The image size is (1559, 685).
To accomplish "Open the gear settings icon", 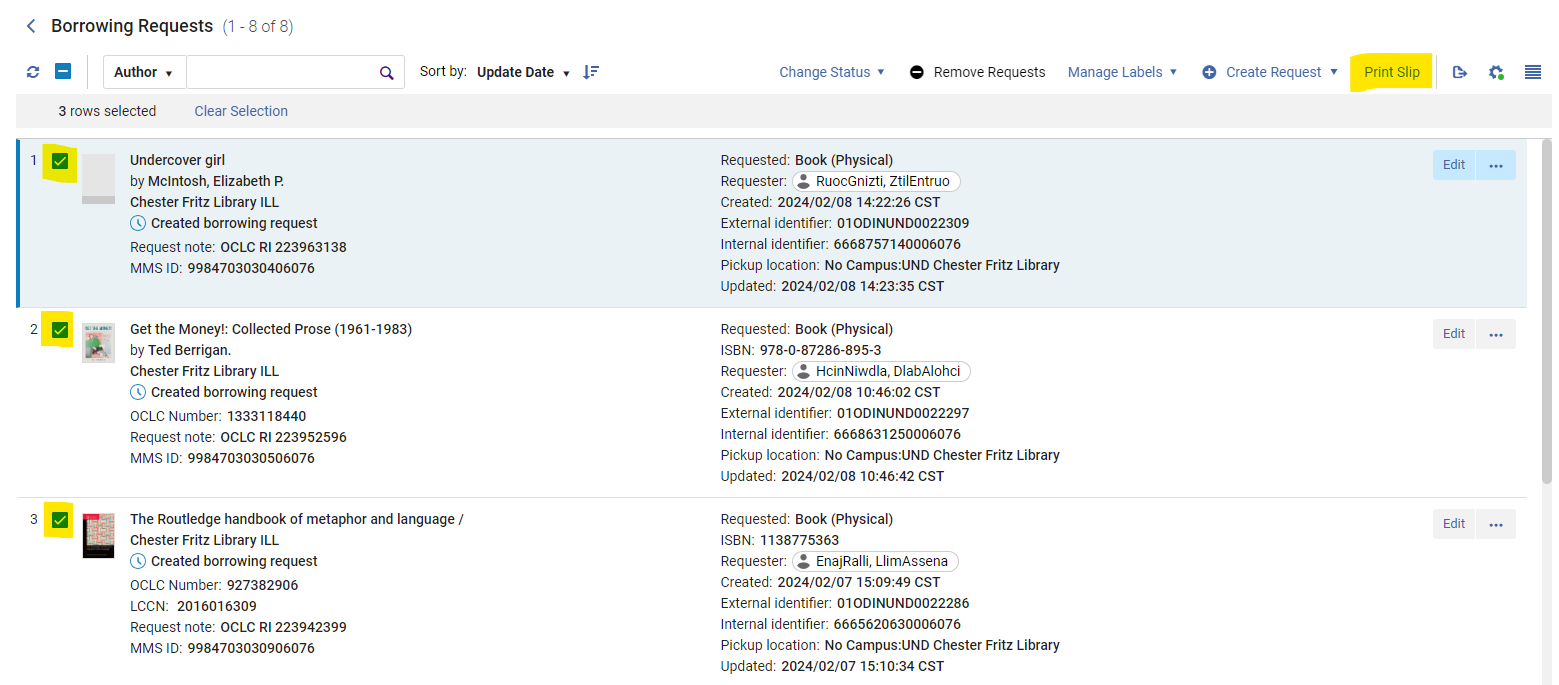I will [1496, 72].
